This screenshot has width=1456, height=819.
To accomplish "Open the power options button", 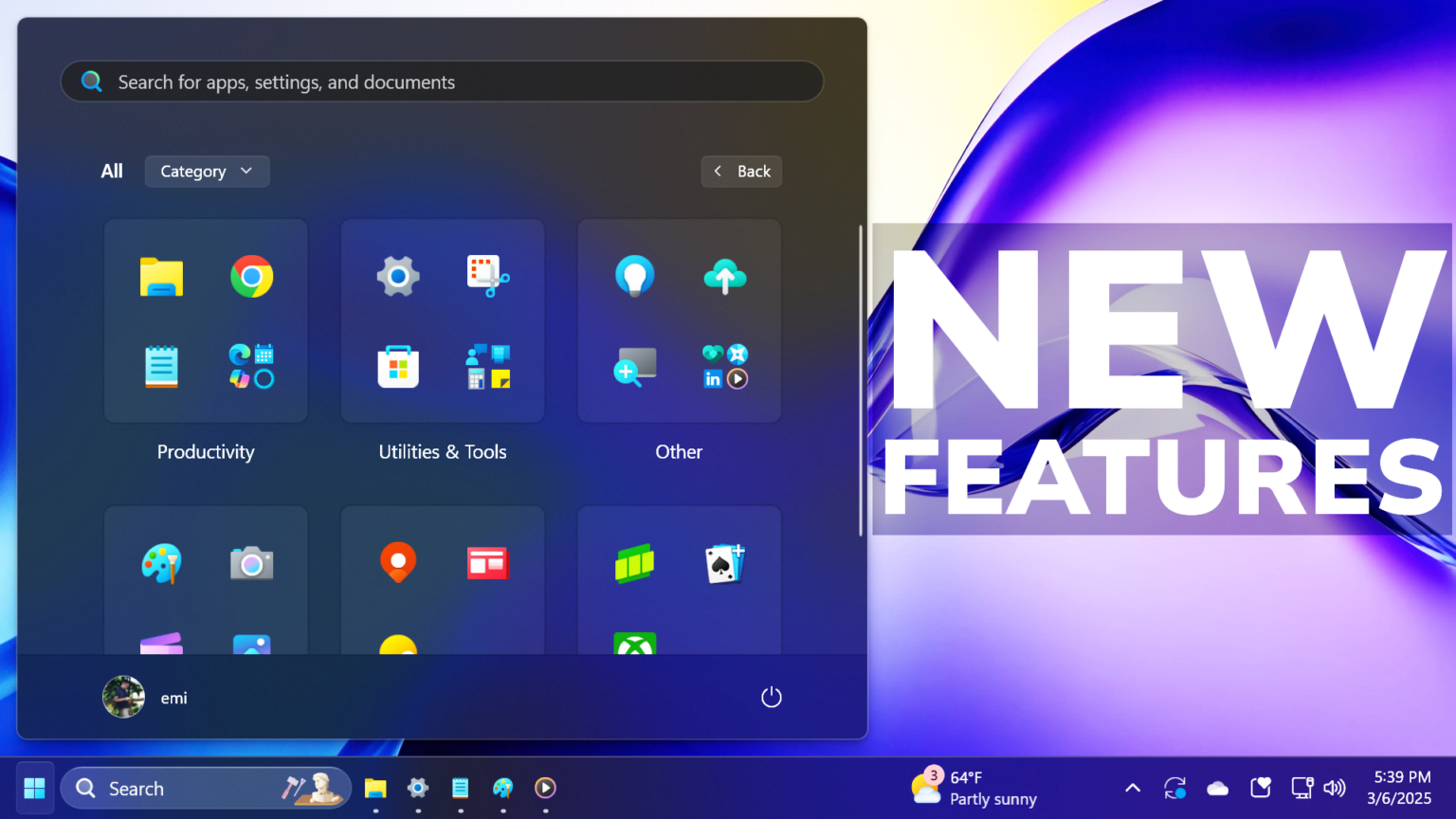I will click(772, 698).
